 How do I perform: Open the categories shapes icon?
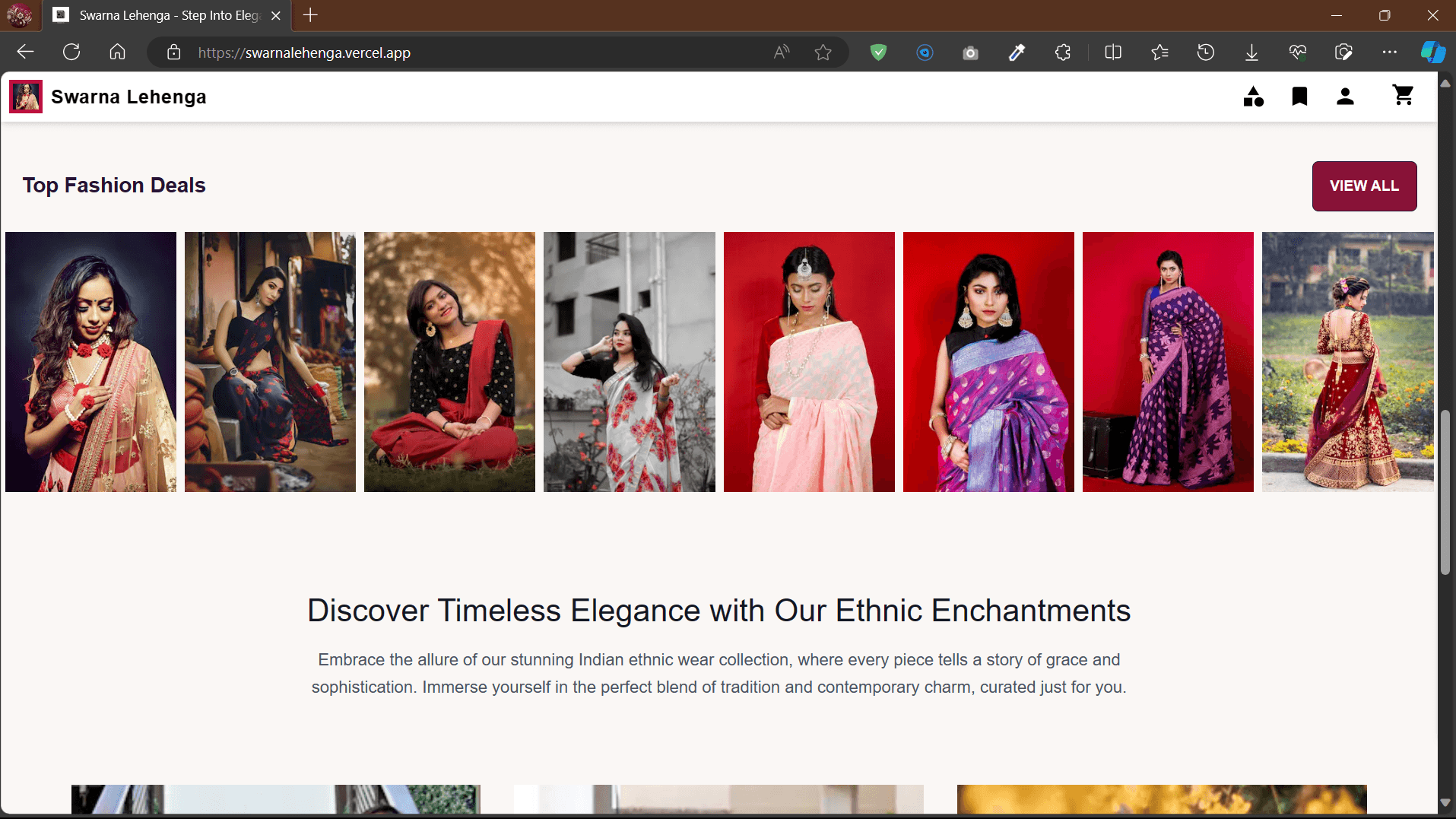coord(1253,97)
